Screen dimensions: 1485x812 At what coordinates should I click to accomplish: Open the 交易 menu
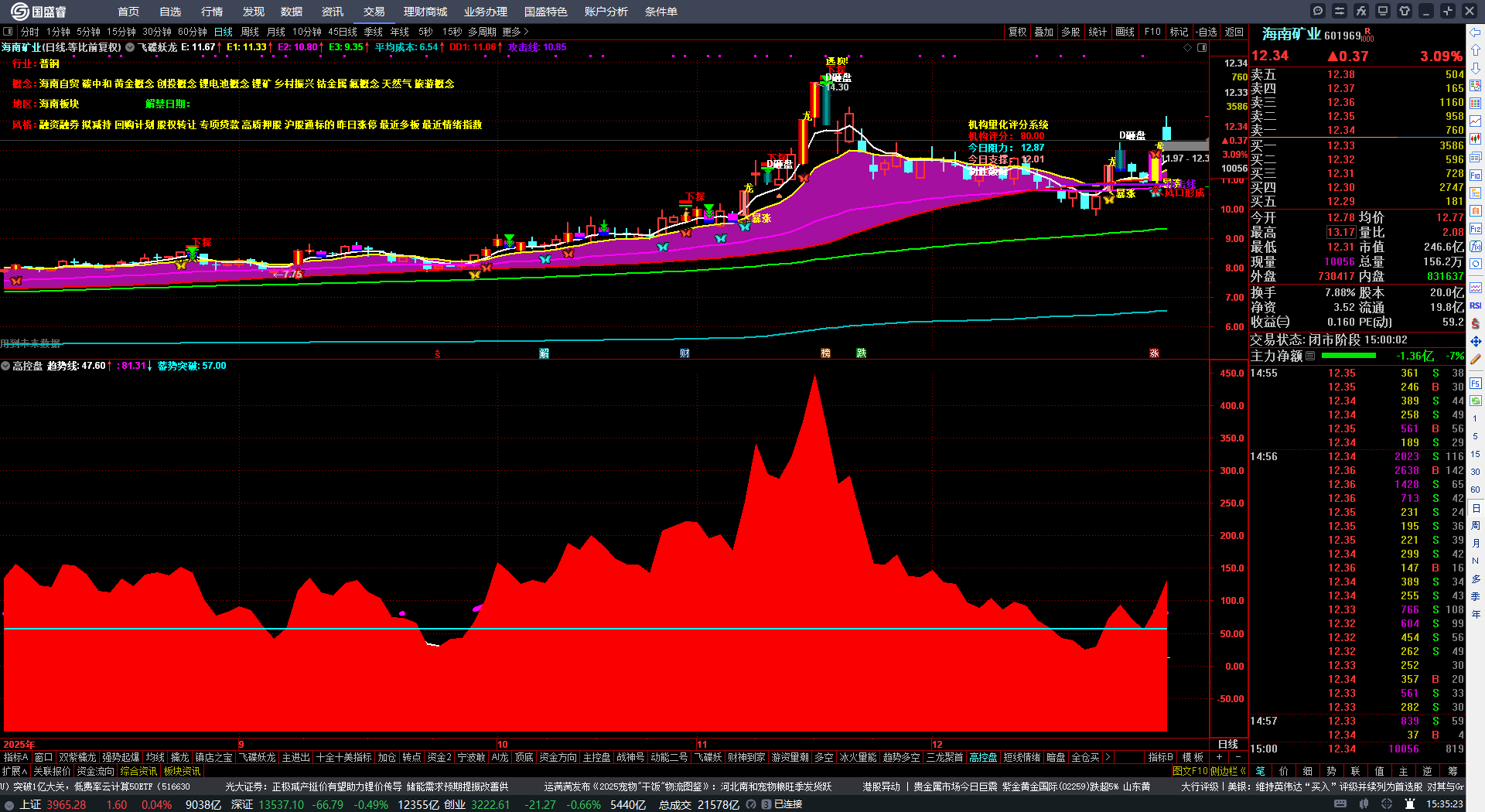[374, 12]
